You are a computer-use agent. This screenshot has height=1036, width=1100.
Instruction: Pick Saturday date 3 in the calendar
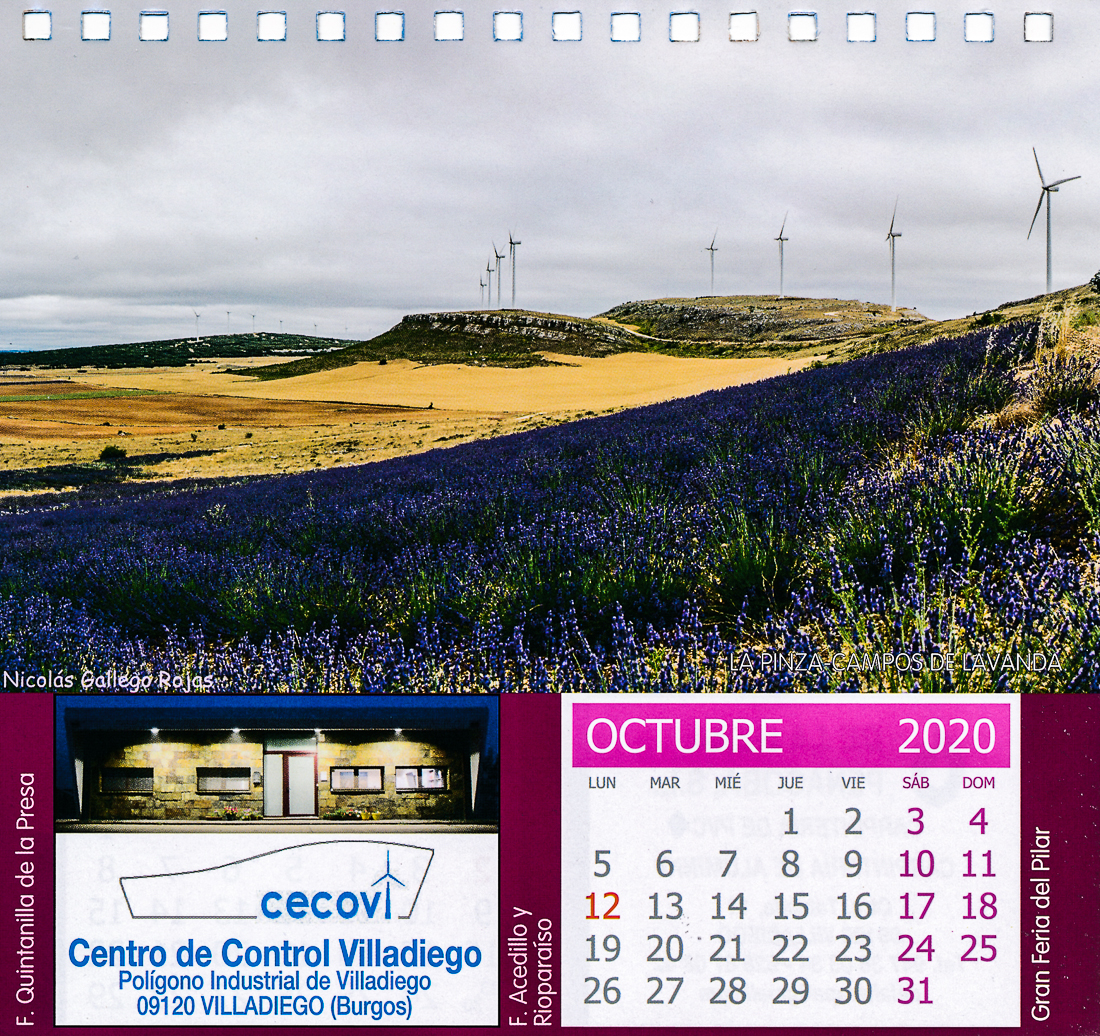(x=915, y=822)
